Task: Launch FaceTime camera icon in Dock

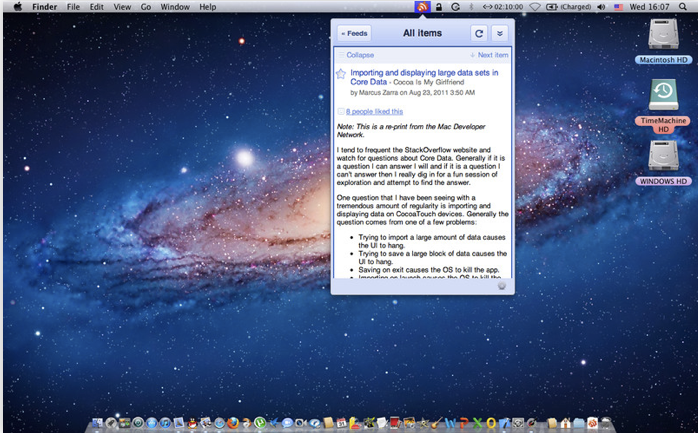Action: point(301,423)
